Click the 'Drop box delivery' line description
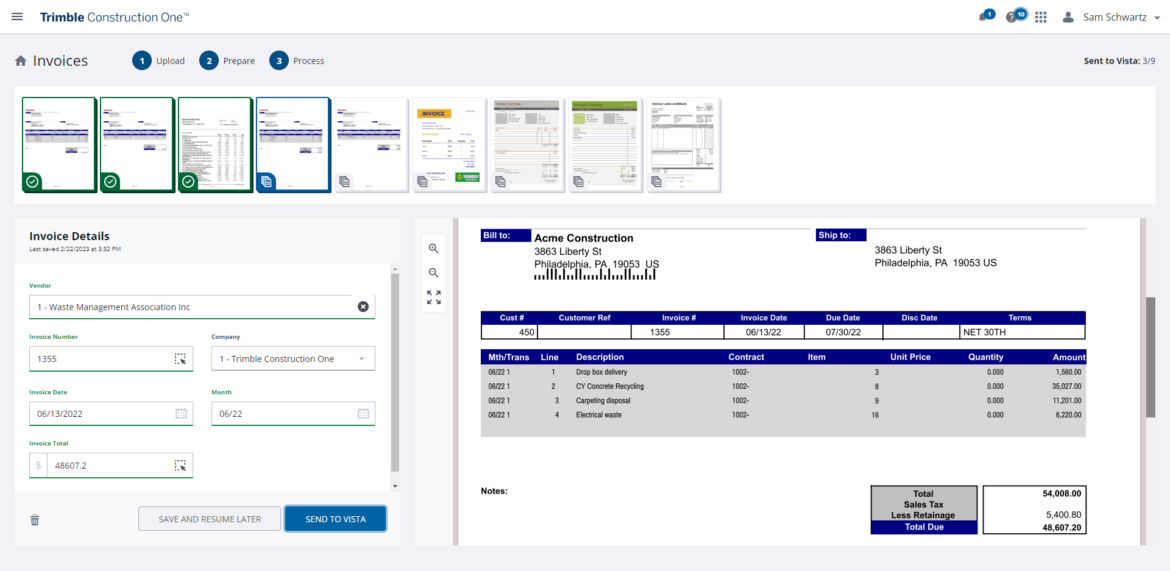The height and width of the screenshot is (571, 1170). pos(601,372)
